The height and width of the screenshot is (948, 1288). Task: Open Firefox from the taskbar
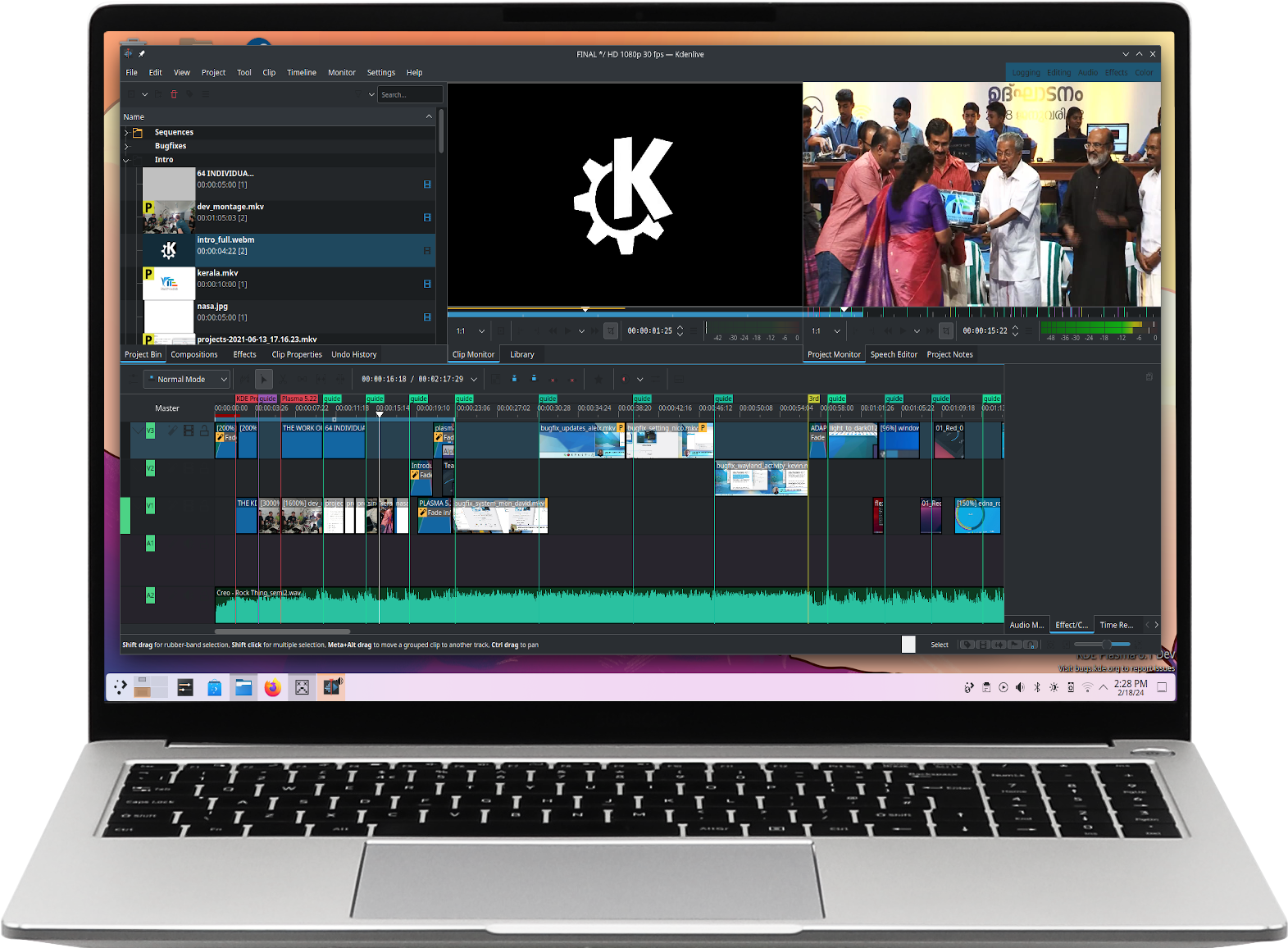(x=272, y=687)
